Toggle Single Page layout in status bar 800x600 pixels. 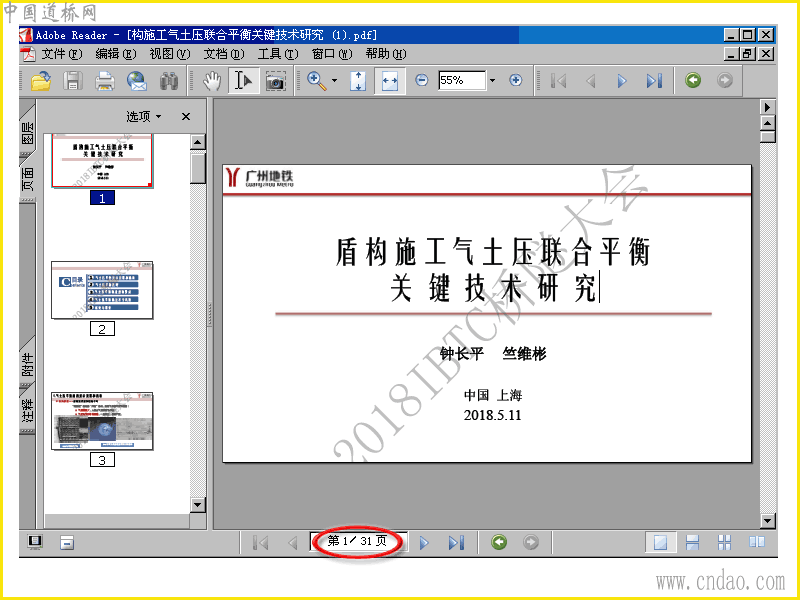click(661, 542)
